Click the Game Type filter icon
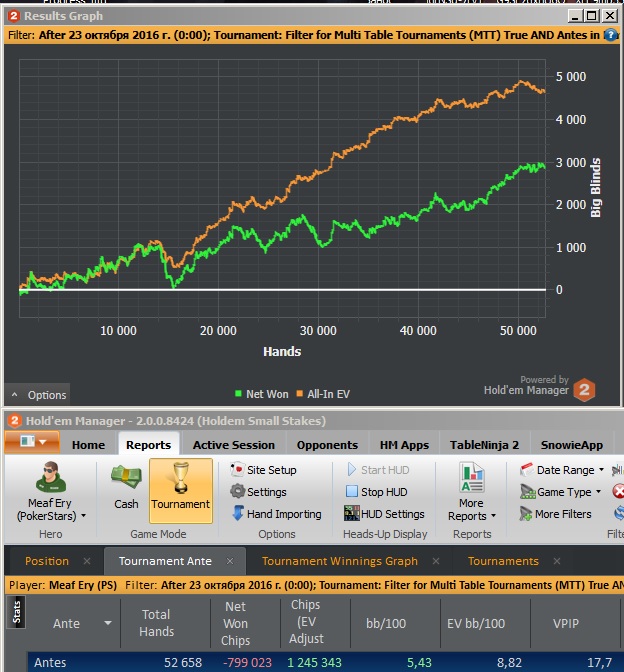Viewport: 624px width, 672px height. point(528,492)
